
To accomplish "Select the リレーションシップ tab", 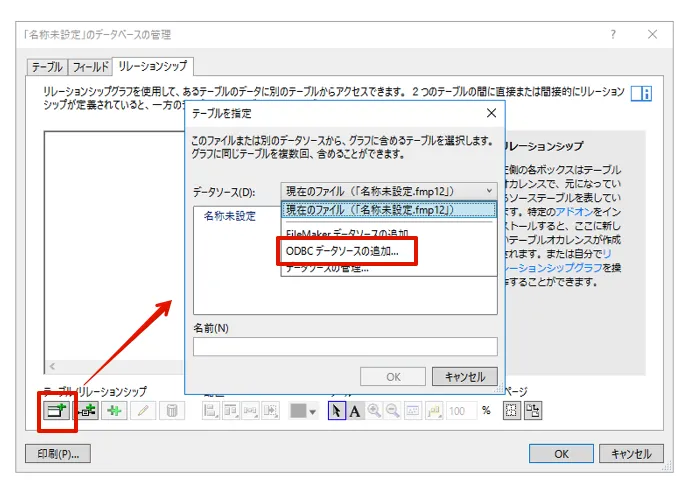I will [x=153, y=66].
